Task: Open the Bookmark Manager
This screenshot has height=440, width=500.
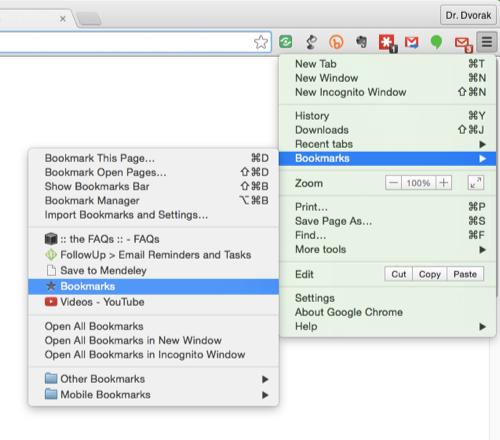Action: click(x=153, y=201)
